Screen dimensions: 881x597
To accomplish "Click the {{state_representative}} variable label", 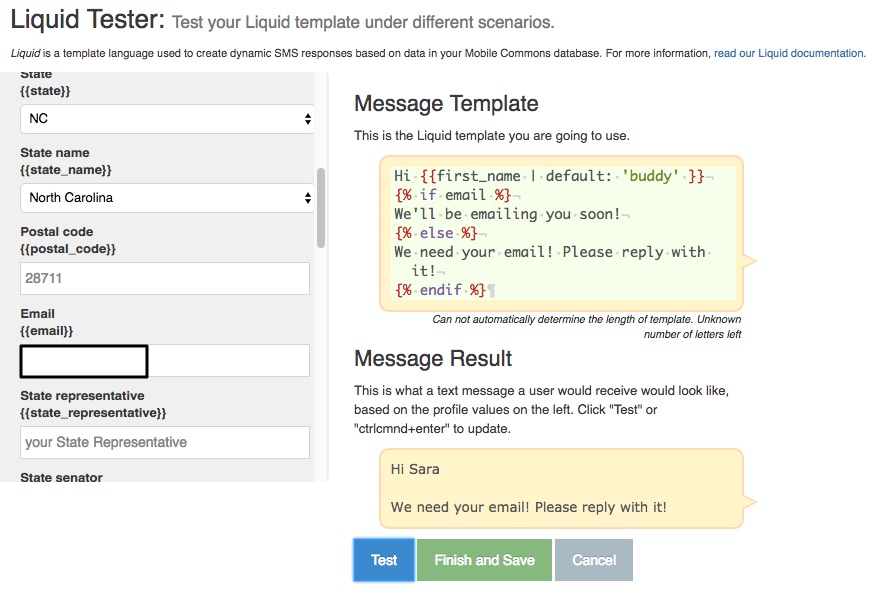I will (93, 413).
